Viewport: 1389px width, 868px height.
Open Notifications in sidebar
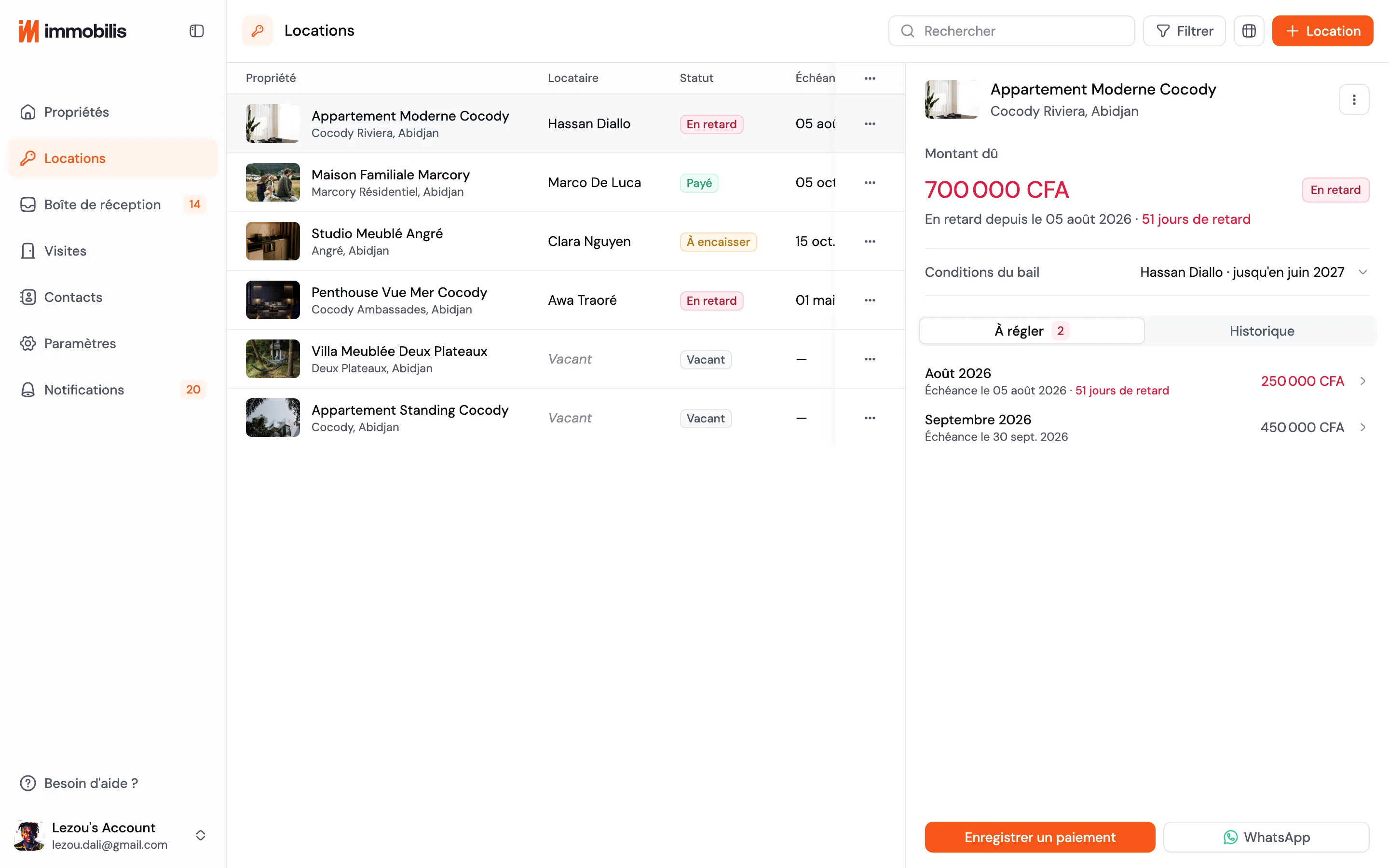112,390
